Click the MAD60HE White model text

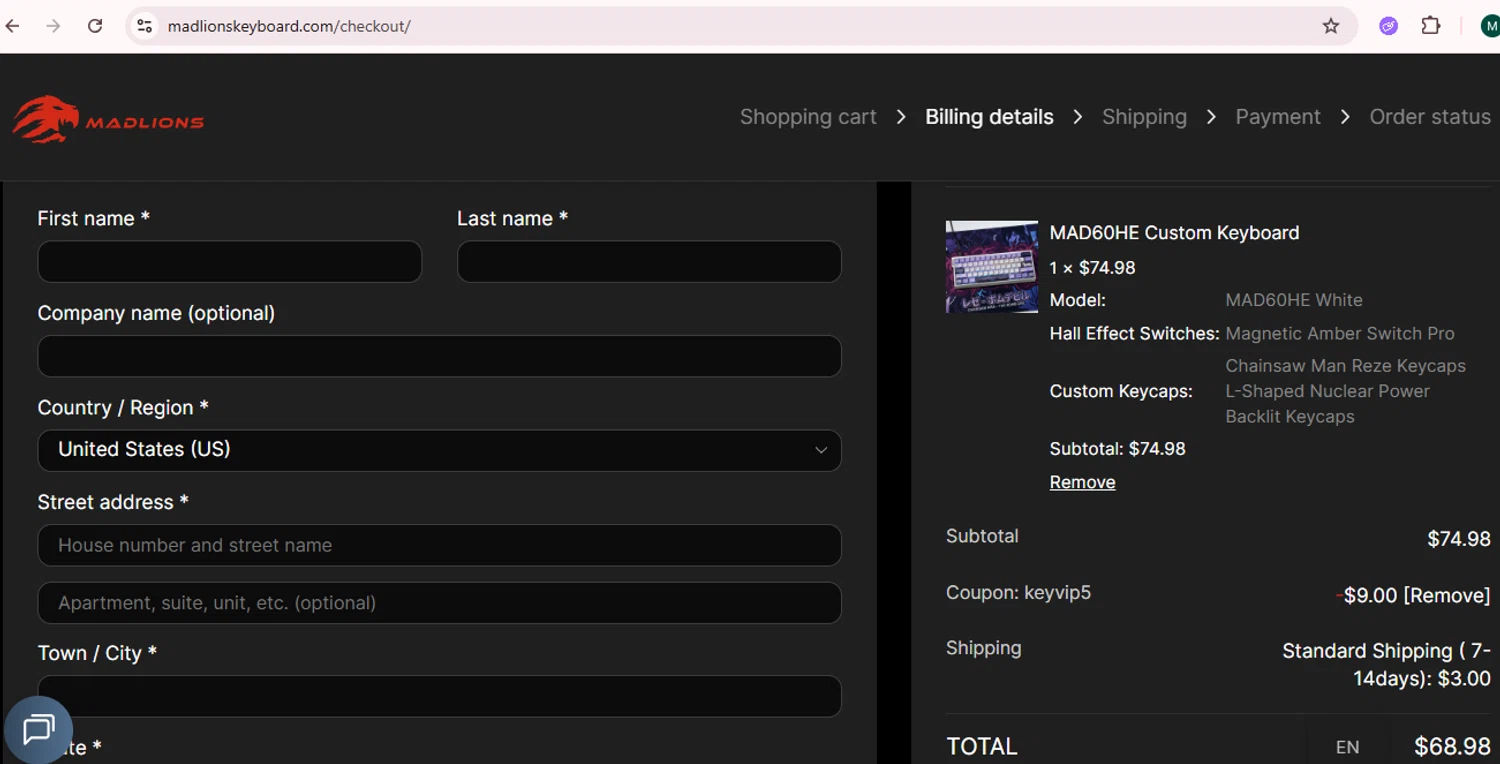pos(1294,300)
